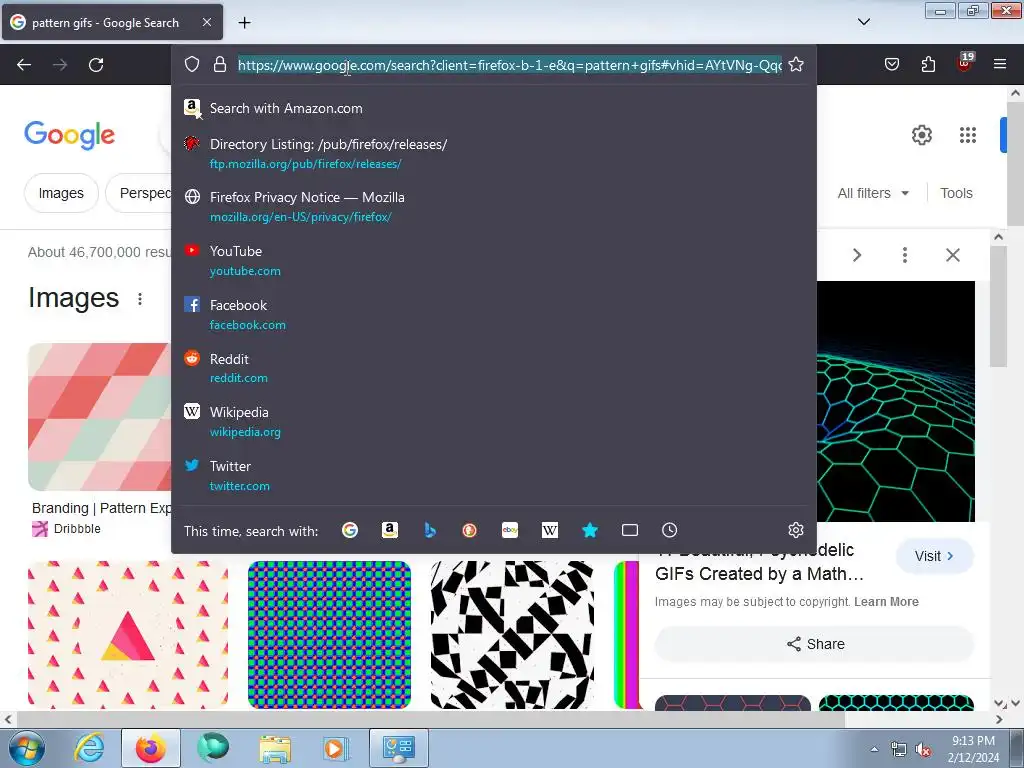This screenshot has width=1024, height=768.
Task: Choose Reddit suggestion
Action: (494, 368)
